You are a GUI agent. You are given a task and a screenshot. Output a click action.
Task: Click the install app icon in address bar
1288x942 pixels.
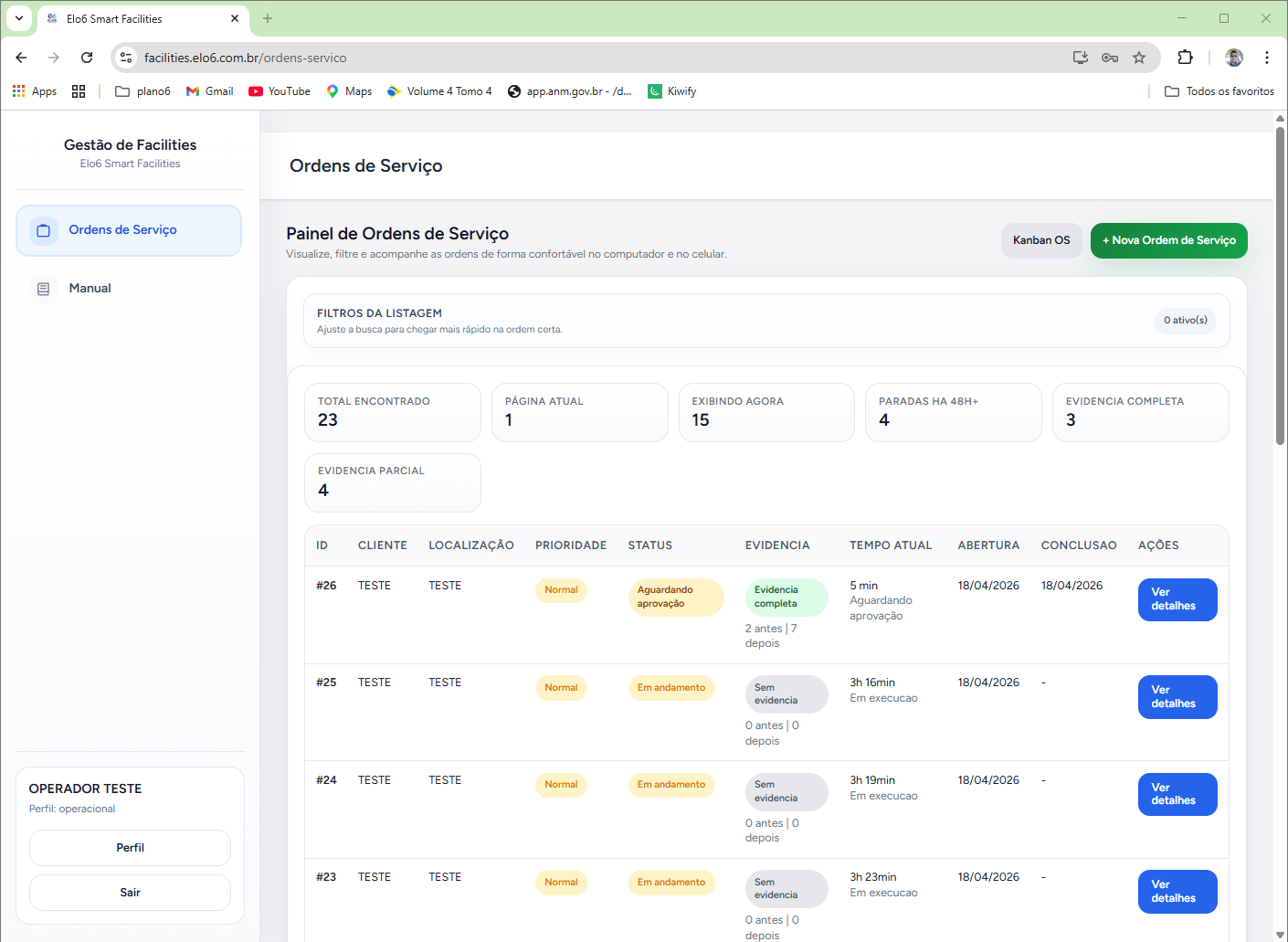point(1081,58)
